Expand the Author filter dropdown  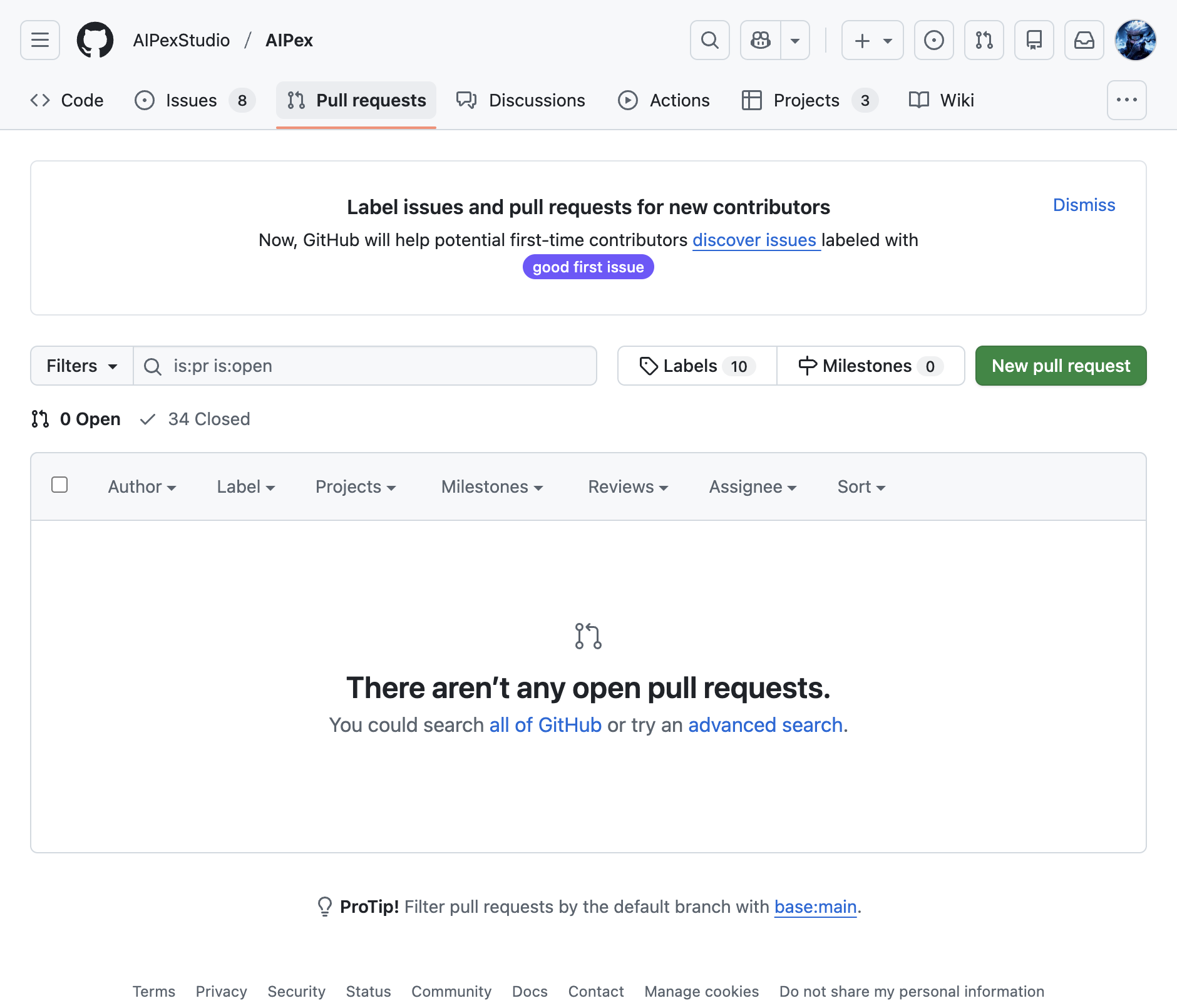coord(141,486)
